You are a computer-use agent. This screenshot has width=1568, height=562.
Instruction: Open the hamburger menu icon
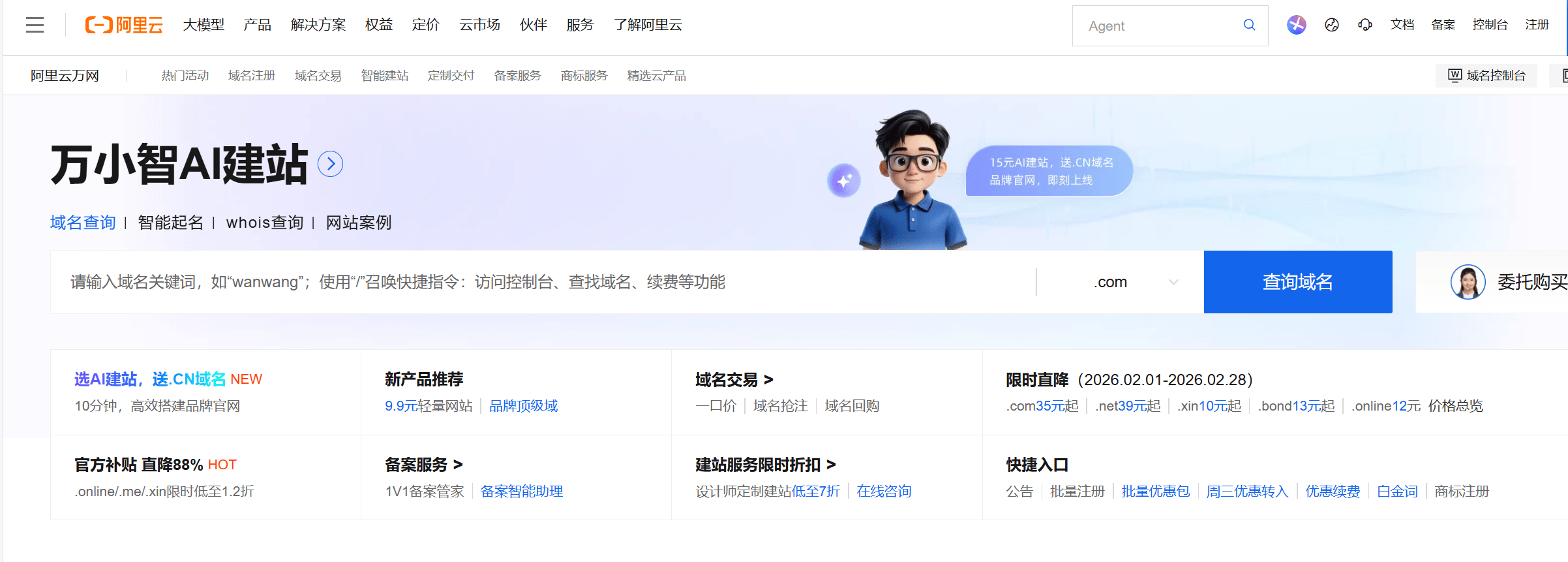[35, 25]
